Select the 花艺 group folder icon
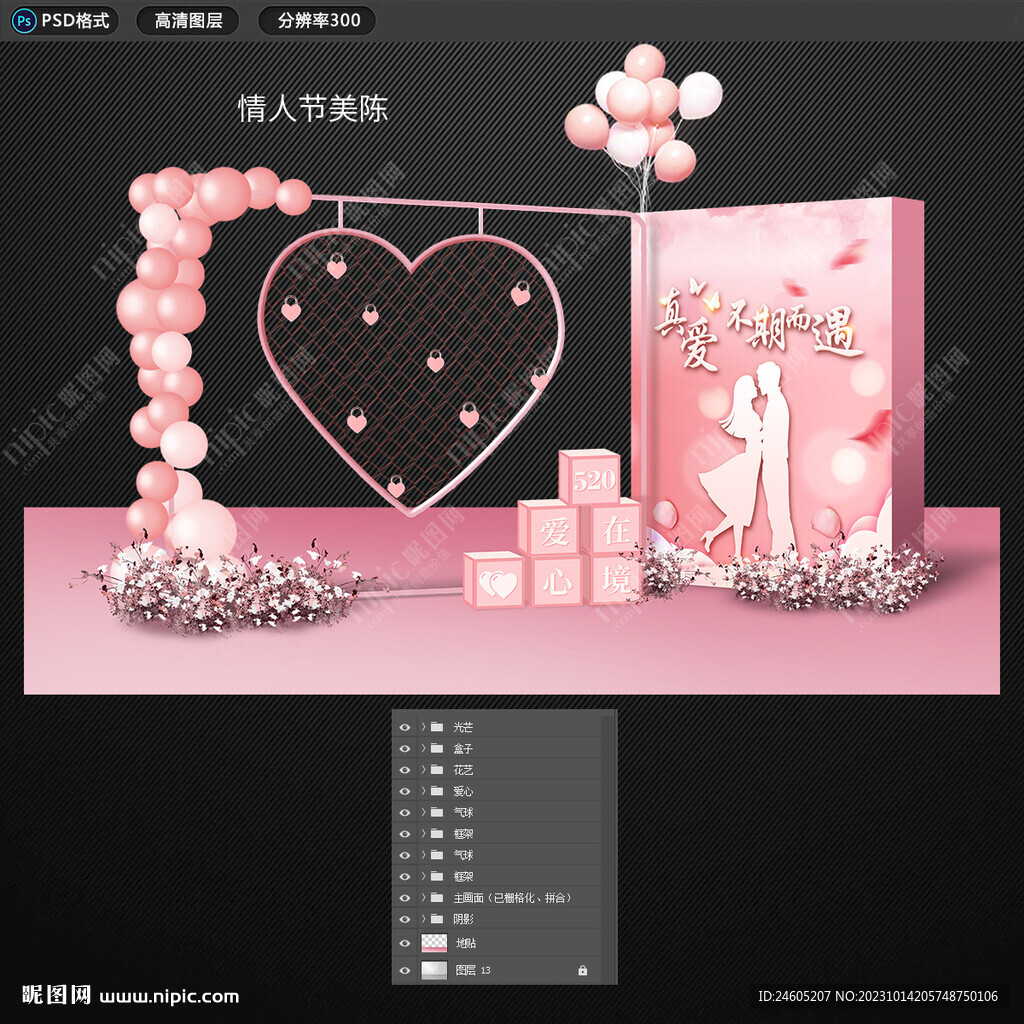Viewport: 1024px width, 1024px height. [437, 770]
